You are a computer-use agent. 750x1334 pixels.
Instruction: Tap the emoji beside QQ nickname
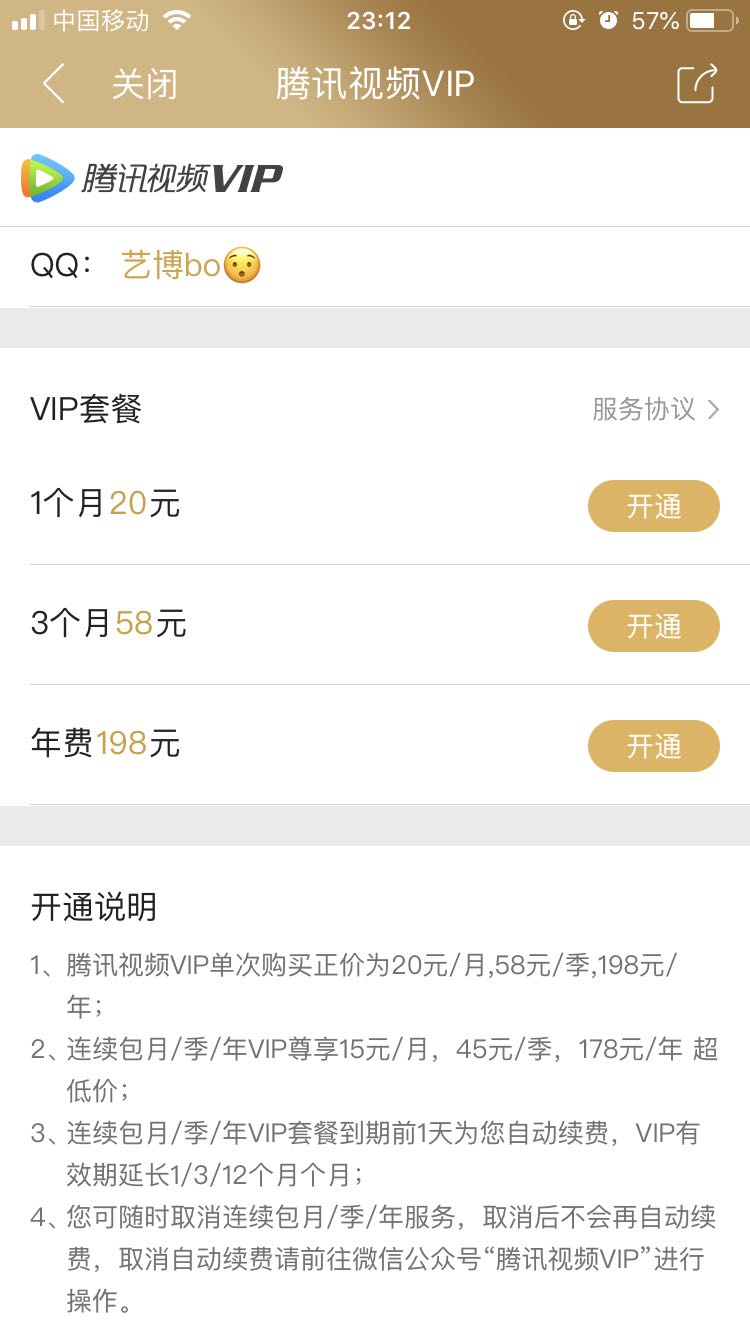(242, 266)
